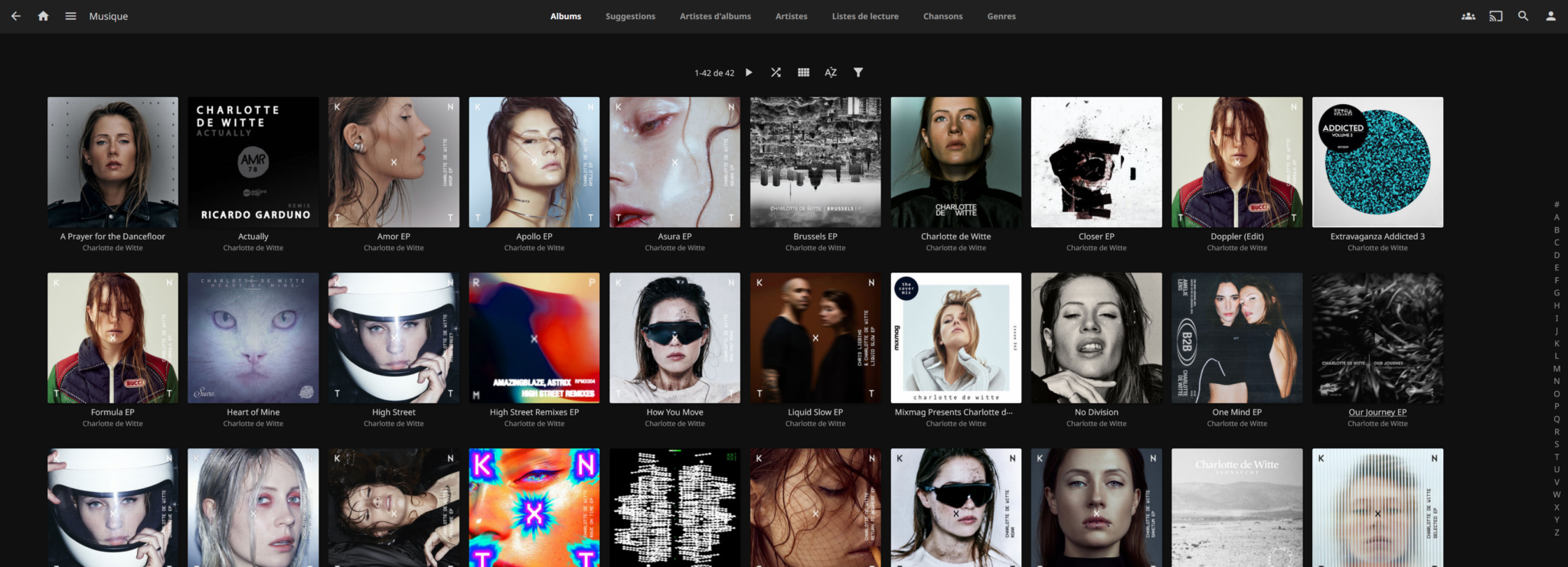Click the back arrow icon

point(15,16)
